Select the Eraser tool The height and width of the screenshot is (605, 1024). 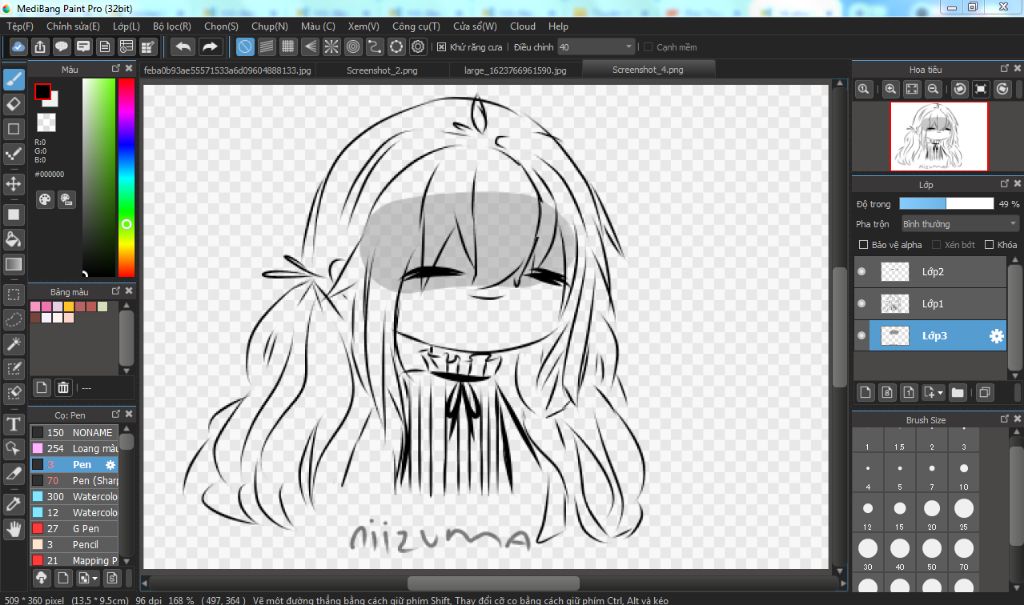coord(14,104)
